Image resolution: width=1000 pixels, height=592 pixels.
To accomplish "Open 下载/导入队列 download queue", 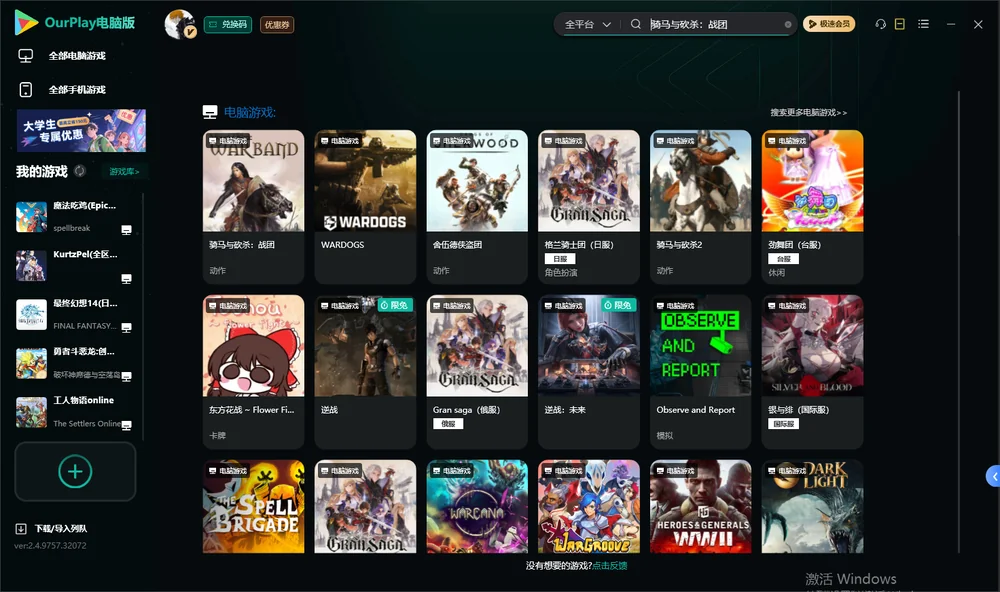I will click(x=52, y=528).
